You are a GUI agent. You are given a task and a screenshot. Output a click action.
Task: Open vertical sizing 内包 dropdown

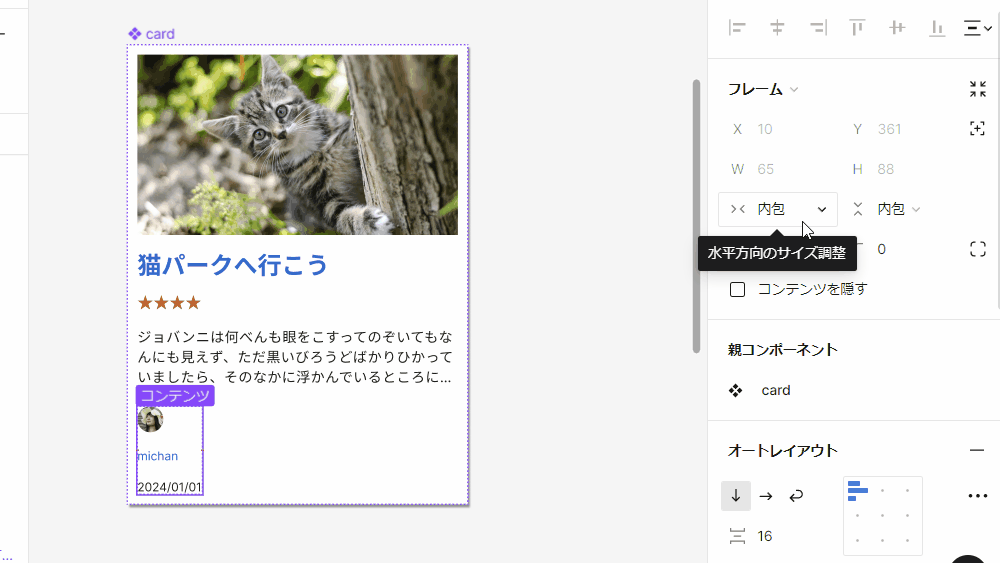pos(887,209)
